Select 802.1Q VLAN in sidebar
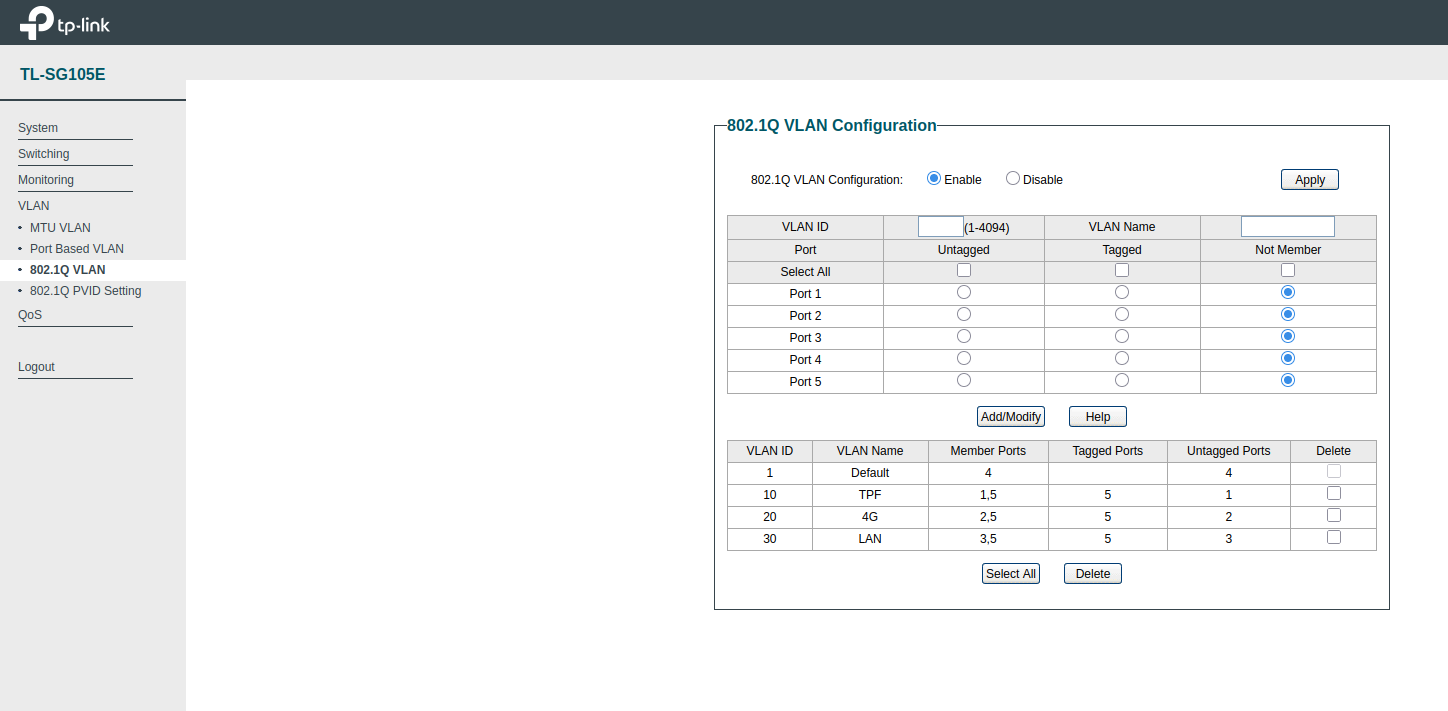 (68, 270)
